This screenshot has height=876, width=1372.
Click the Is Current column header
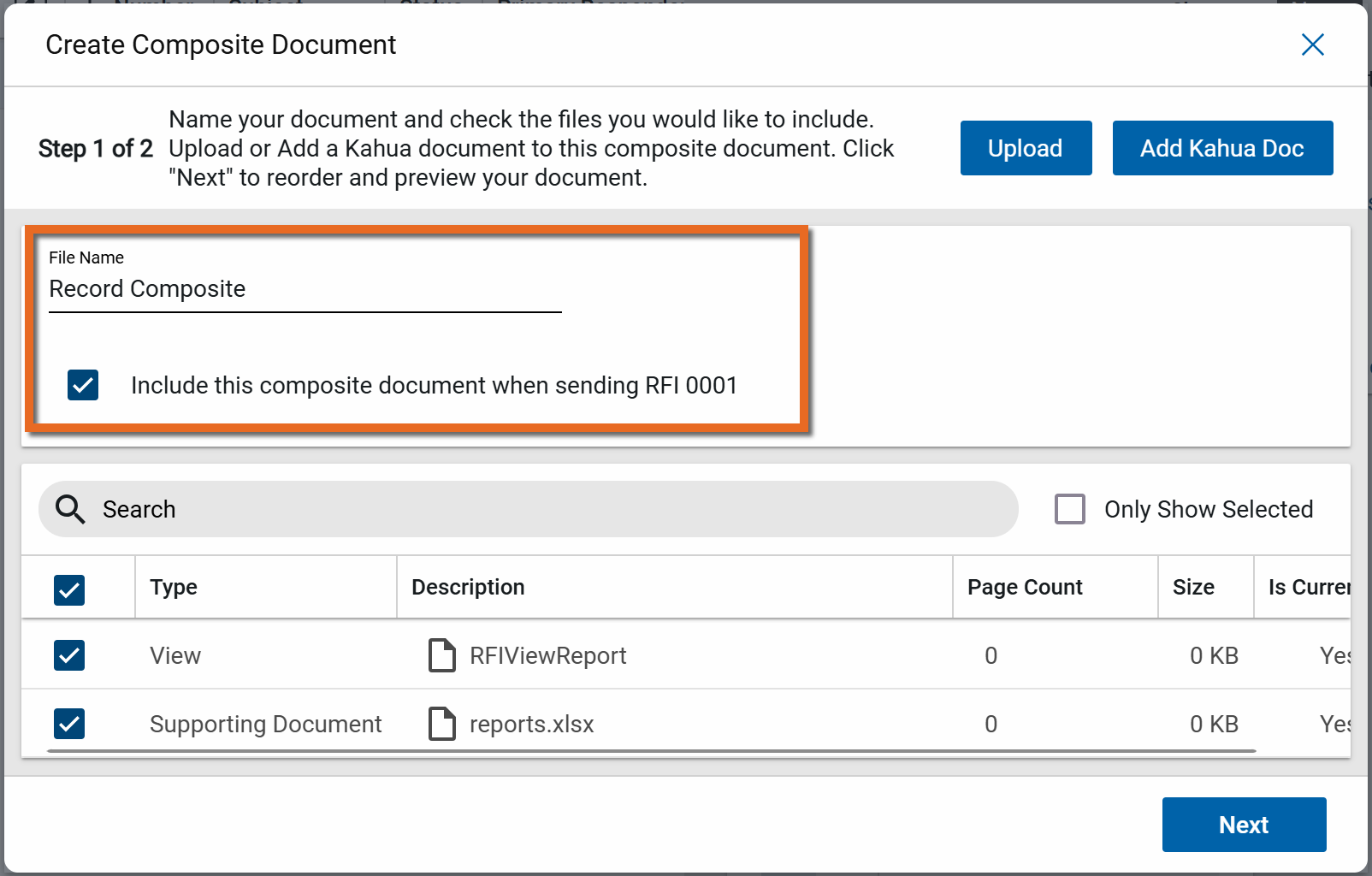[1307, 587]
